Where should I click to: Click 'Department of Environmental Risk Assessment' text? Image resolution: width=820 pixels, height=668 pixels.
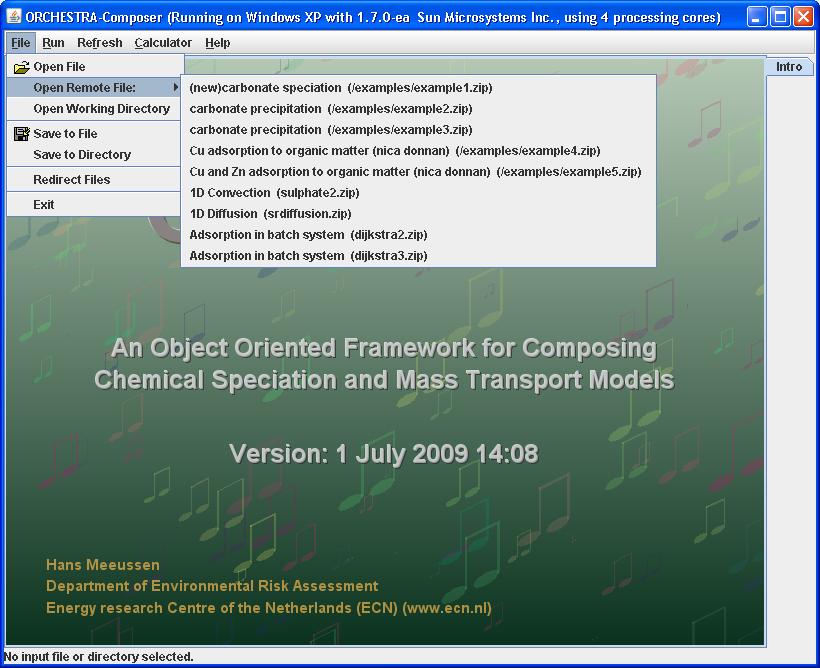point(212,586)
